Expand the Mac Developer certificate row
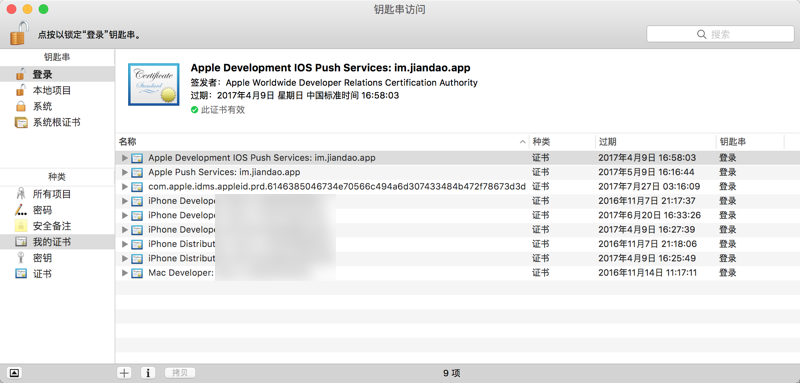 (x=124, y=273)
